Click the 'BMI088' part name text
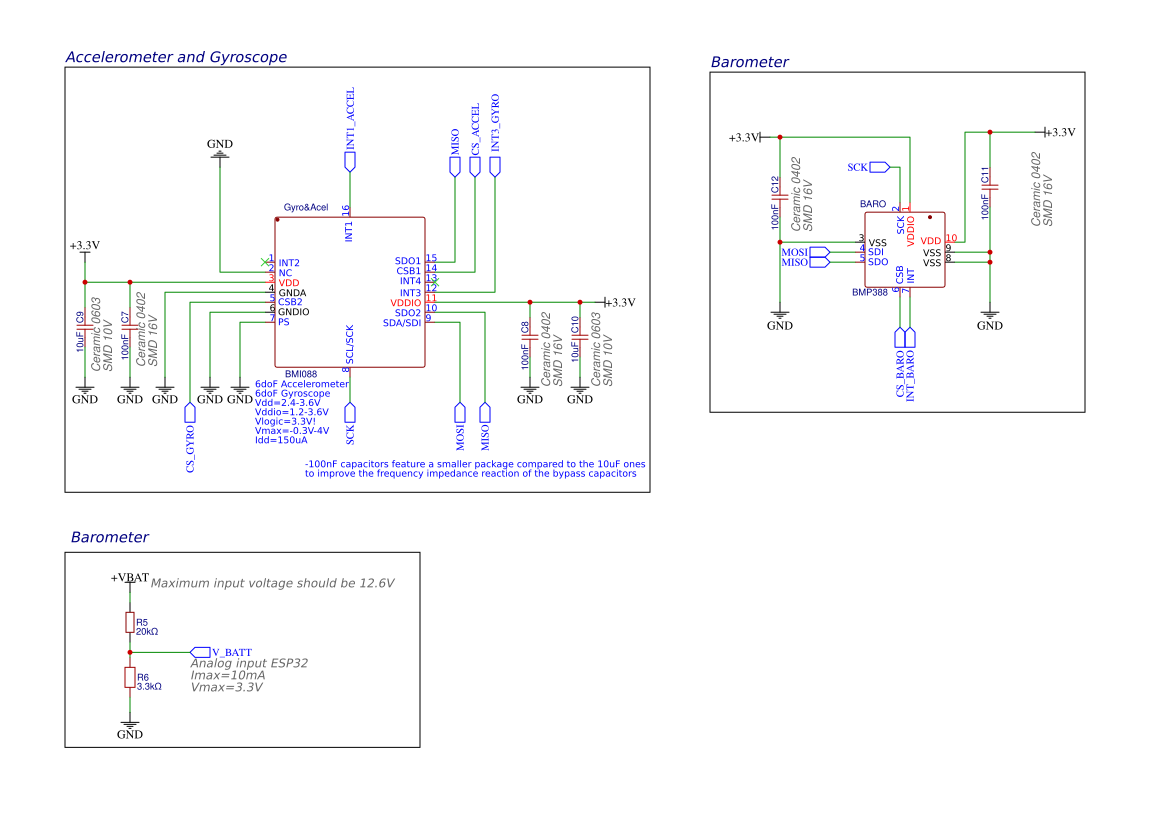Image resolution: width=1169 pixels, height=828 pixels. point(300,374)
